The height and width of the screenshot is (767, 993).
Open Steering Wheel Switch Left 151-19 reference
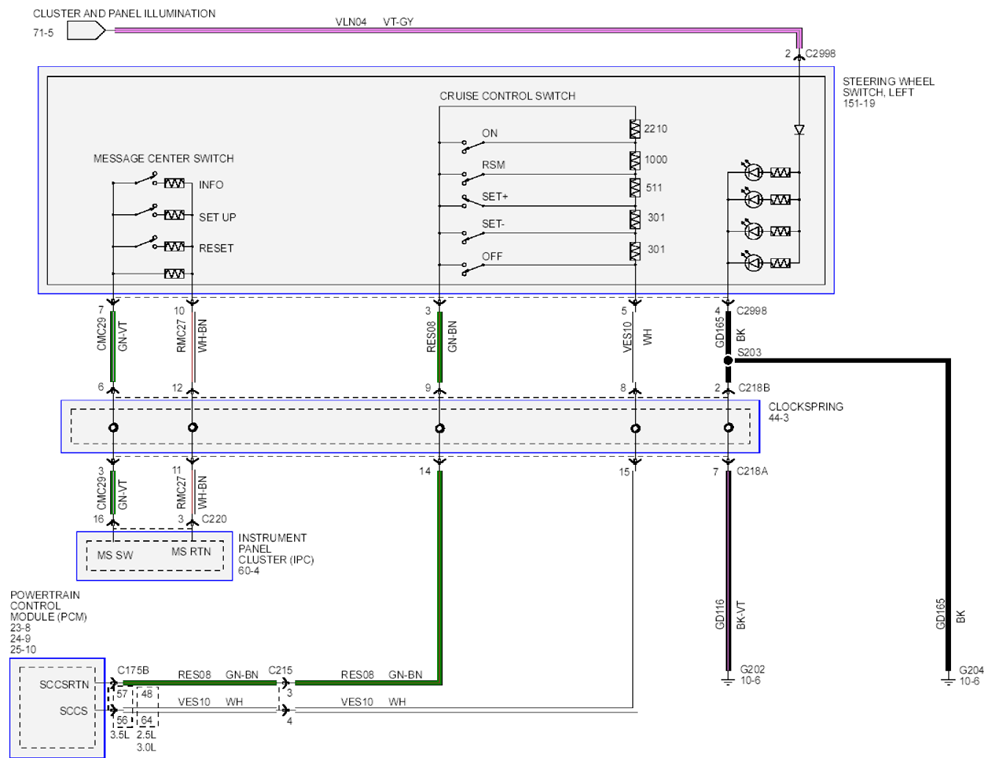[x=888, y=92]
